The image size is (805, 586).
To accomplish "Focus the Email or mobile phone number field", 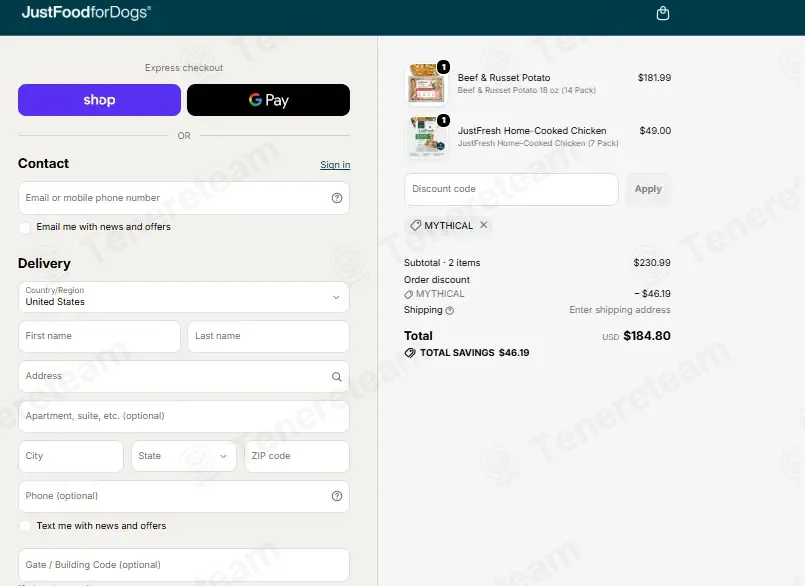I will coord(184,198).
